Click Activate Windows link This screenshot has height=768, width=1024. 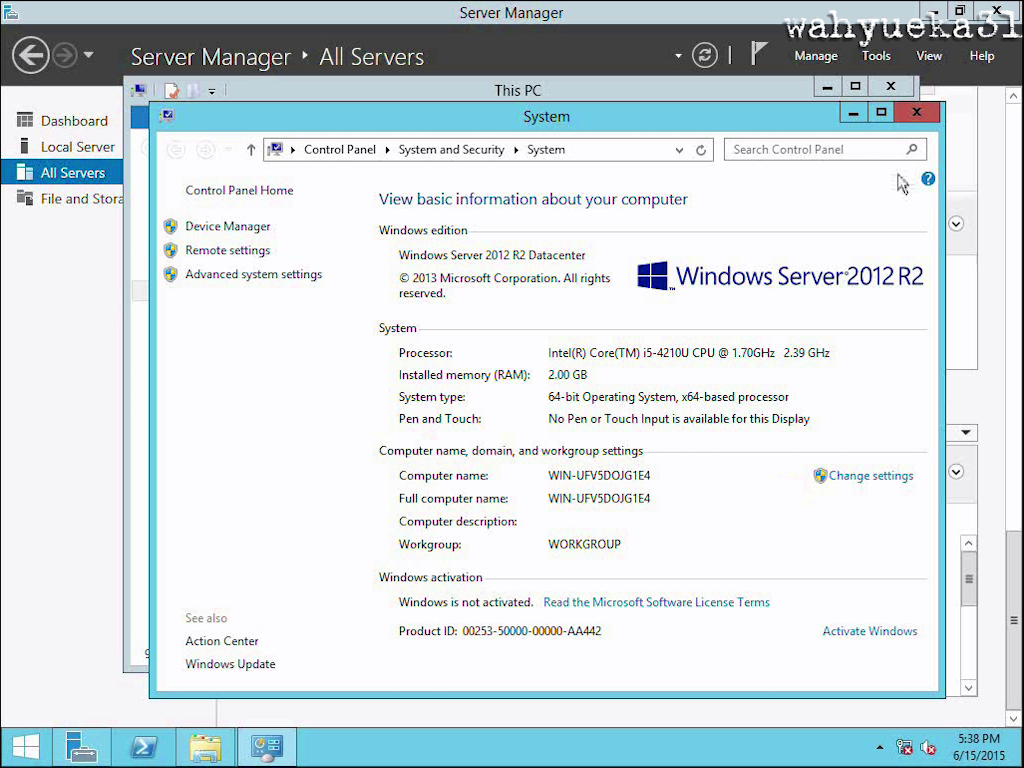click(869, 631)
